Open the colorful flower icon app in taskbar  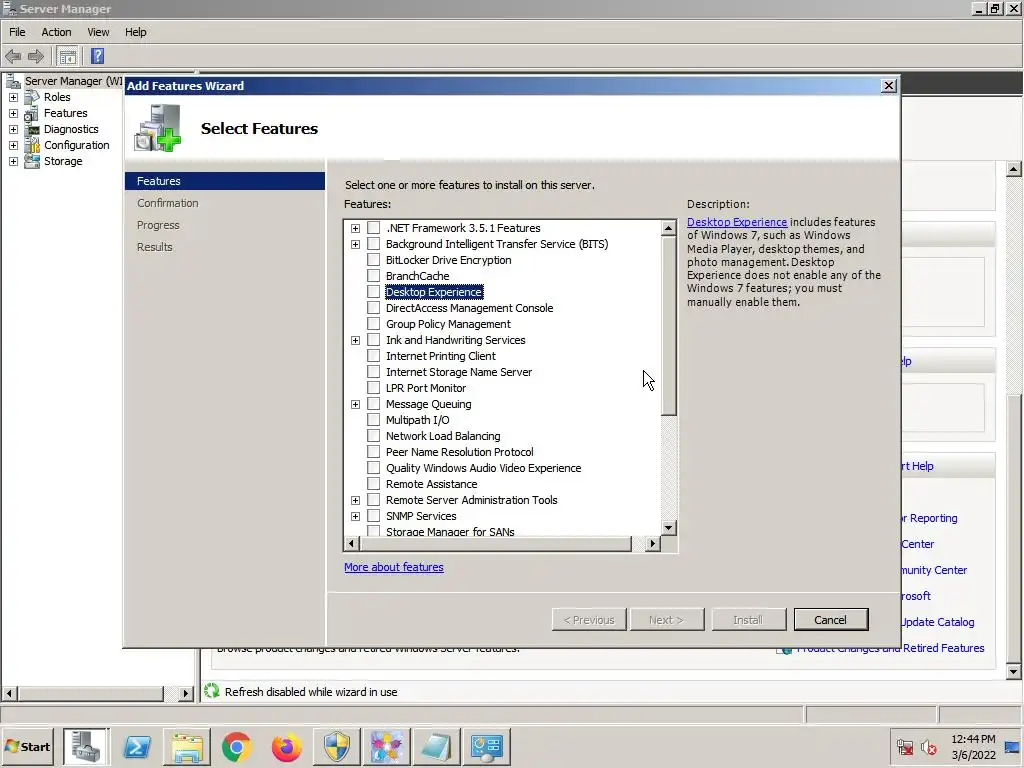(x=387, y=746)
